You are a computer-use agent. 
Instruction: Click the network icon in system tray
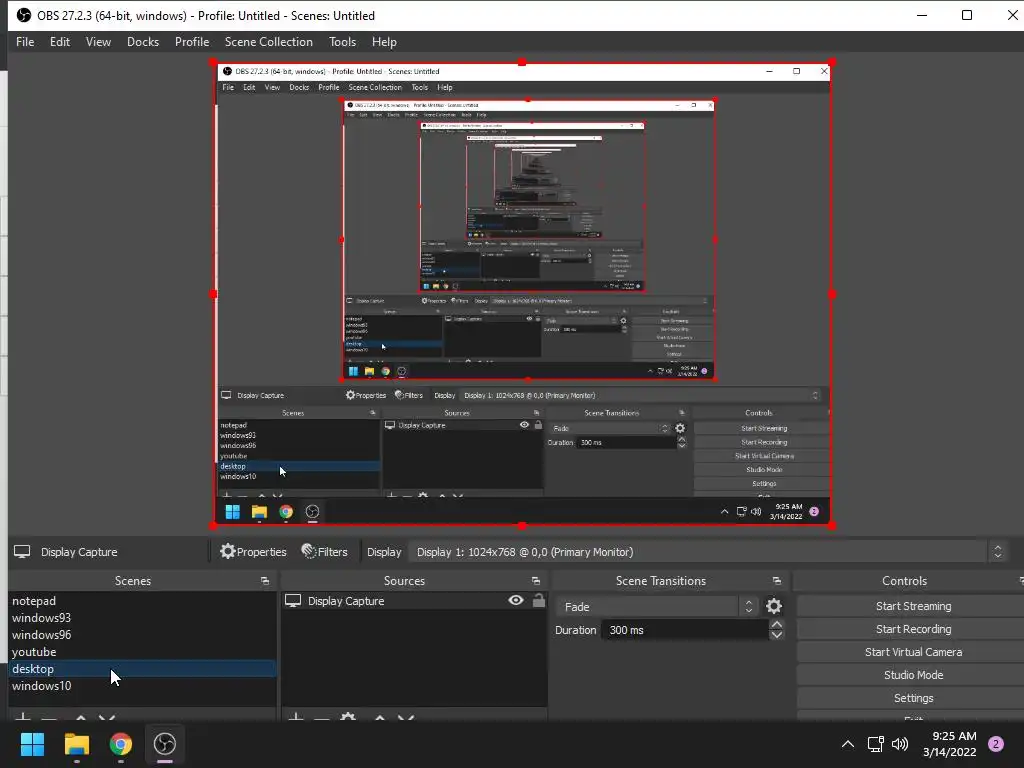coord(875,744)
